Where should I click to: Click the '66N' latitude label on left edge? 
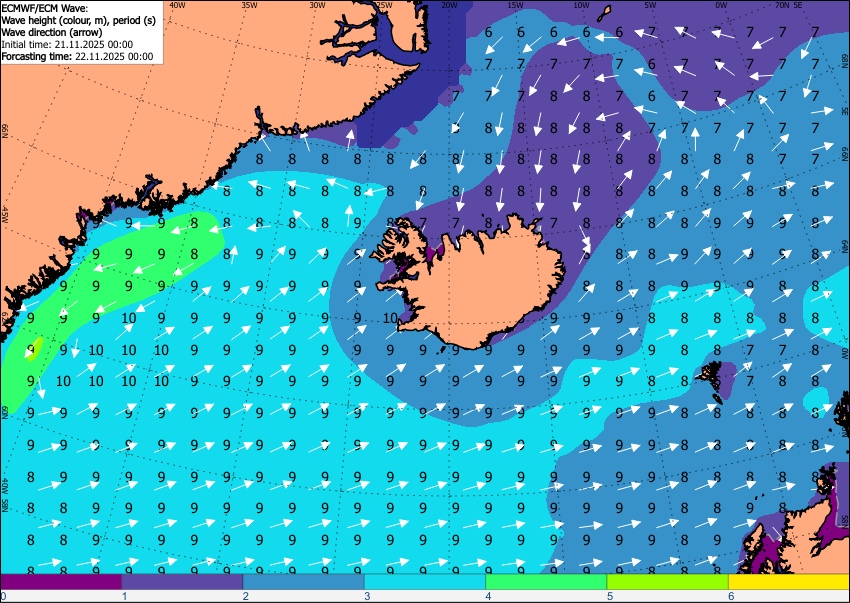click(5, 131)
